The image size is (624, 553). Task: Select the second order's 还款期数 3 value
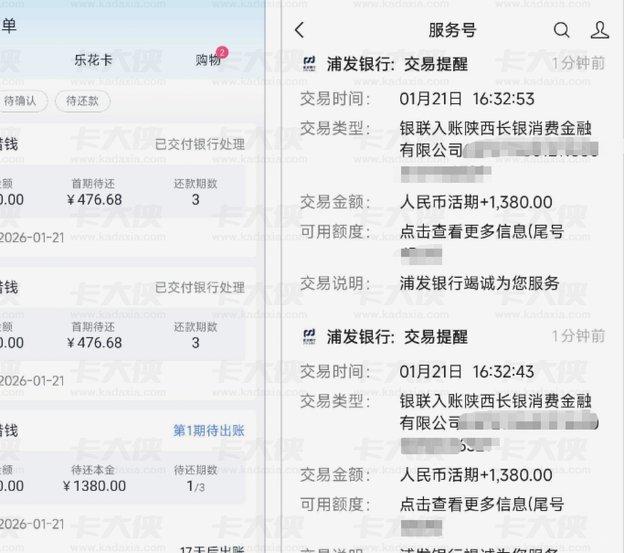pyautogui.click(x=195, y=343)
